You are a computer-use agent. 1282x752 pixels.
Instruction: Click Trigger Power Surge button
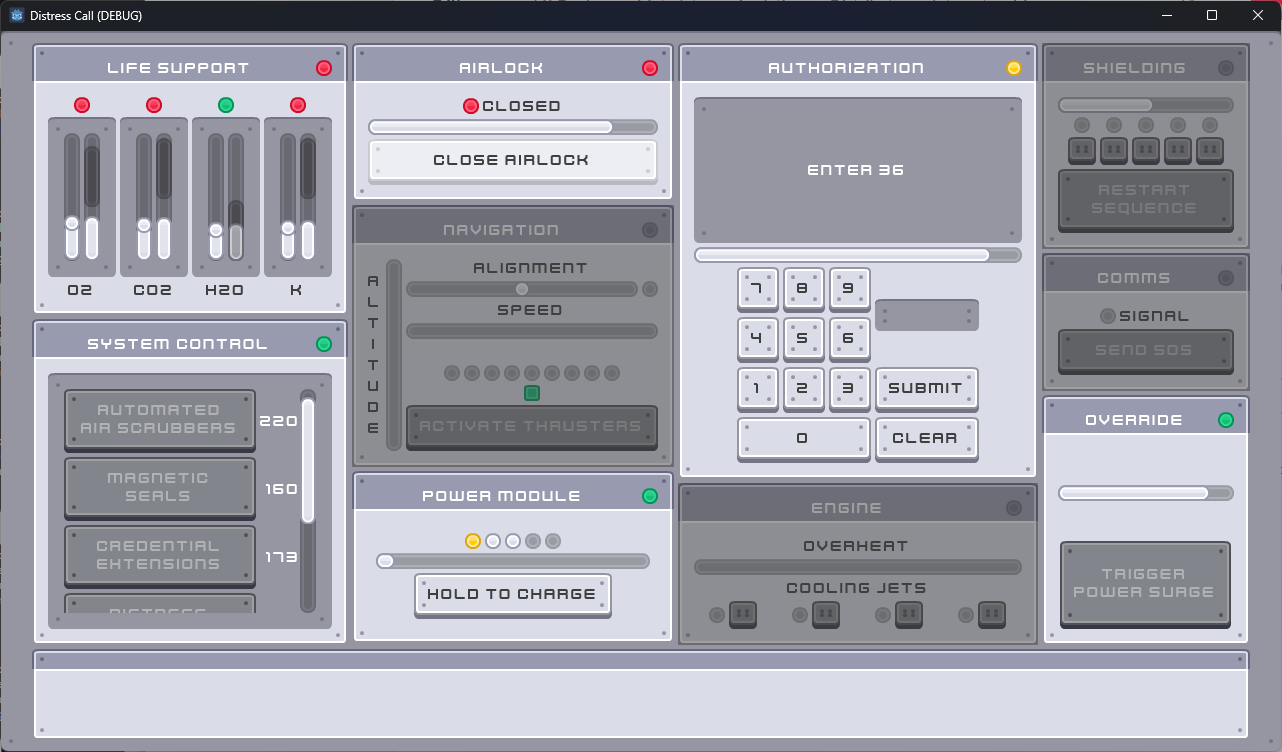[1145, 584]
